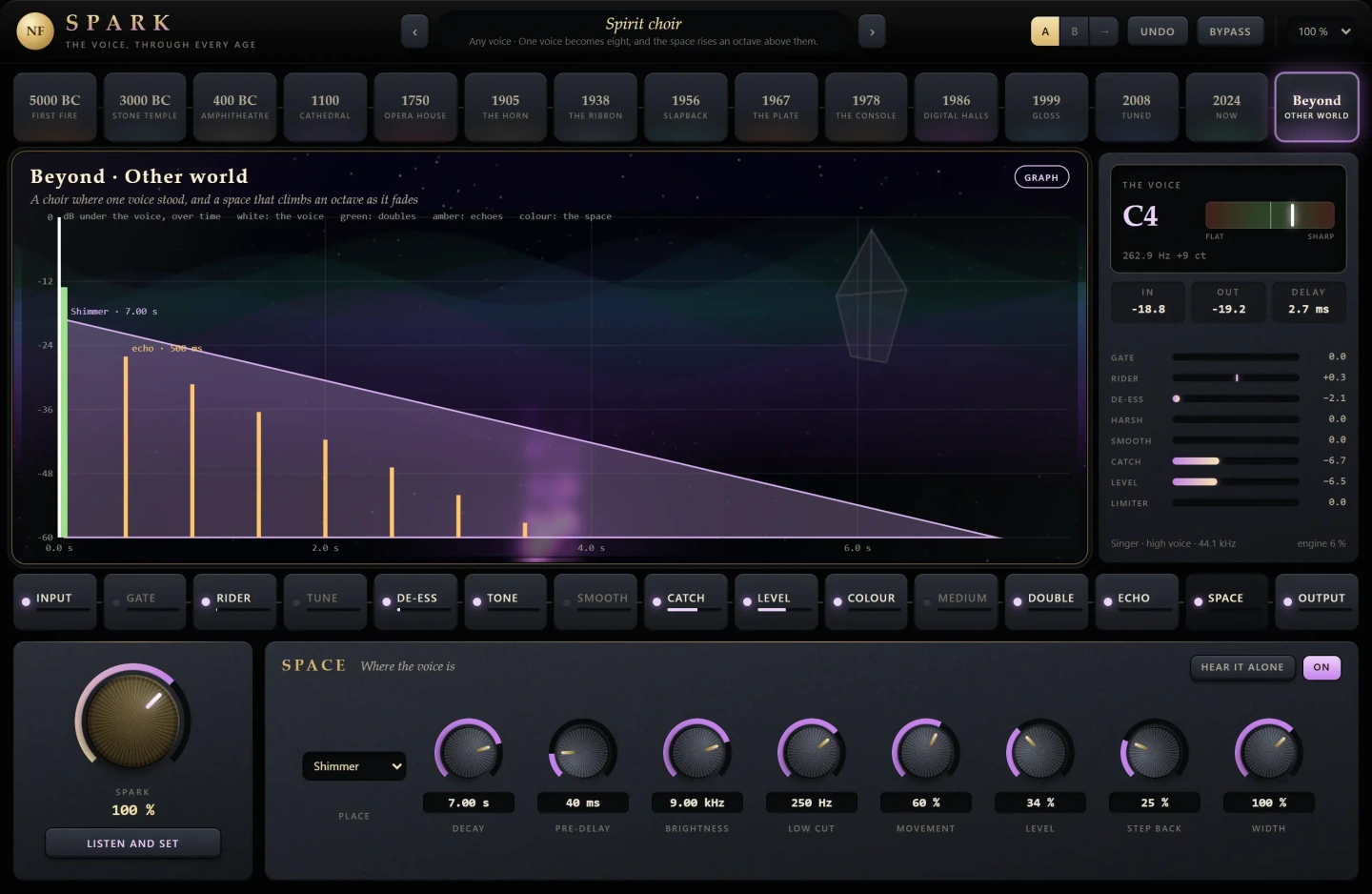Open the 100 % zoom dropdown

pyautogui.click(x=1324, y=31)
